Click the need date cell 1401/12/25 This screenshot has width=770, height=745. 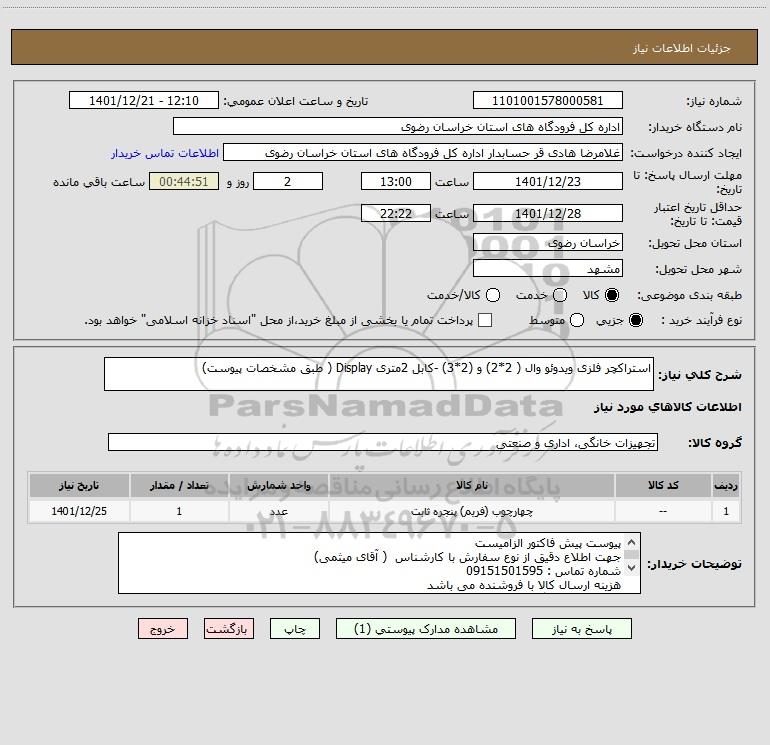click(79, 511)
